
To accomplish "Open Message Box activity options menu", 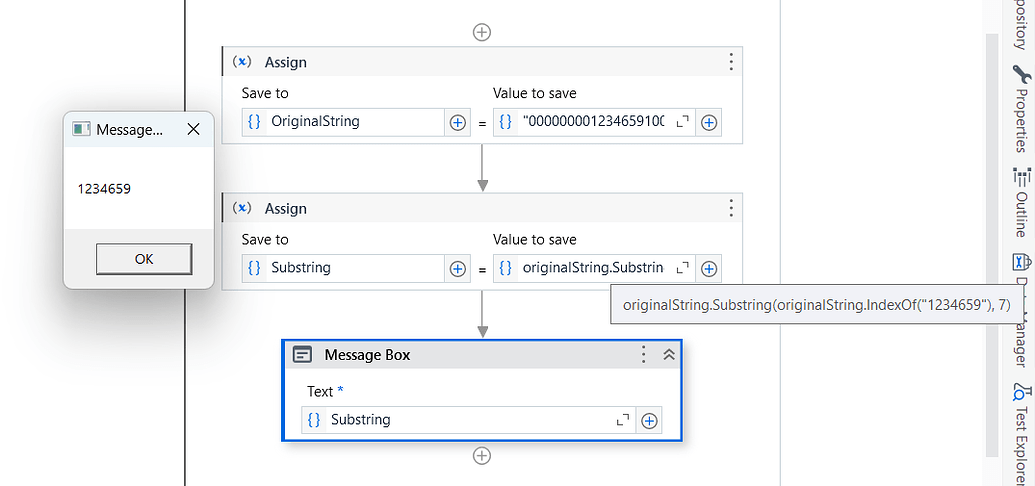I will 644,355.
